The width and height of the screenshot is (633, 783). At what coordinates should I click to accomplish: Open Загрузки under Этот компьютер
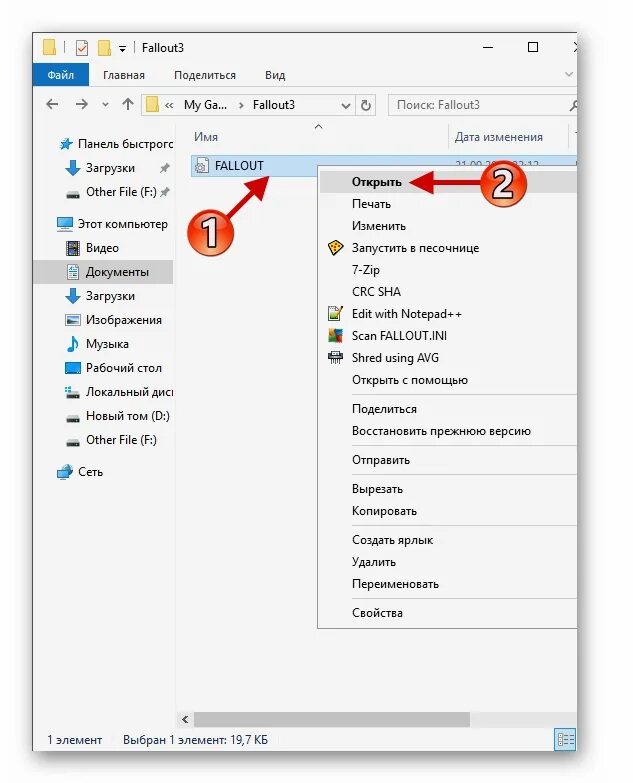pos(110,296)
